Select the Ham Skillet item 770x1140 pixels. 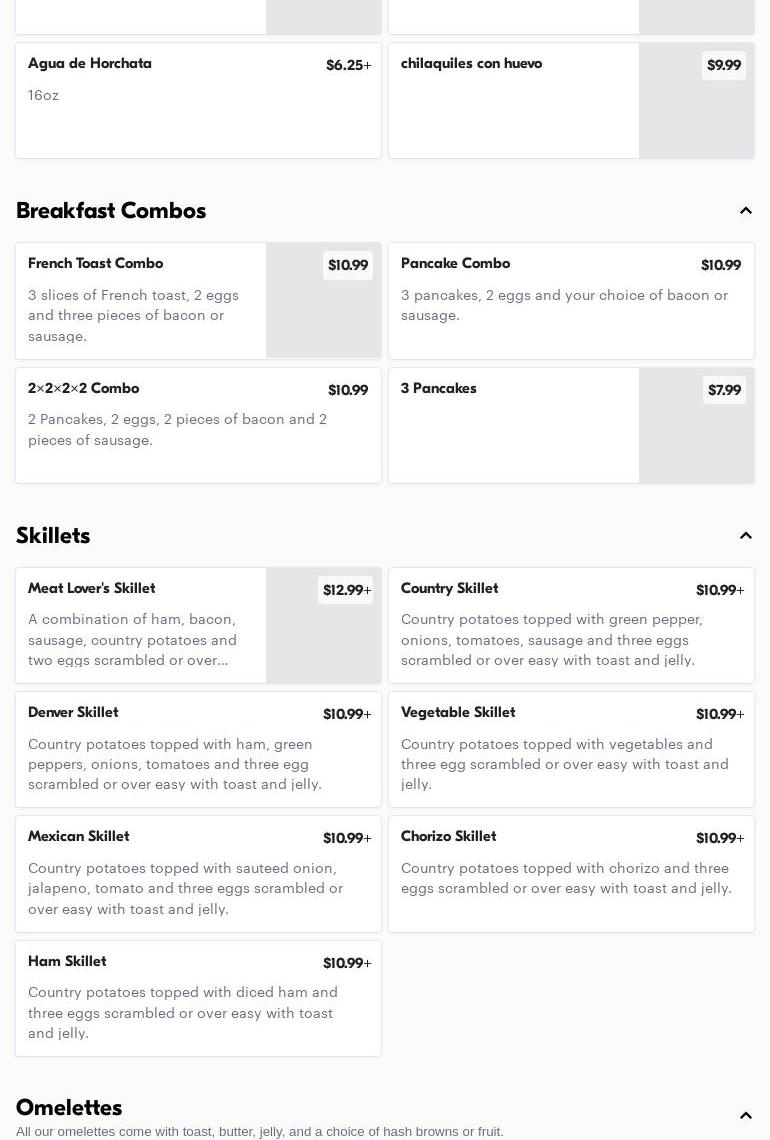point(198,997)
